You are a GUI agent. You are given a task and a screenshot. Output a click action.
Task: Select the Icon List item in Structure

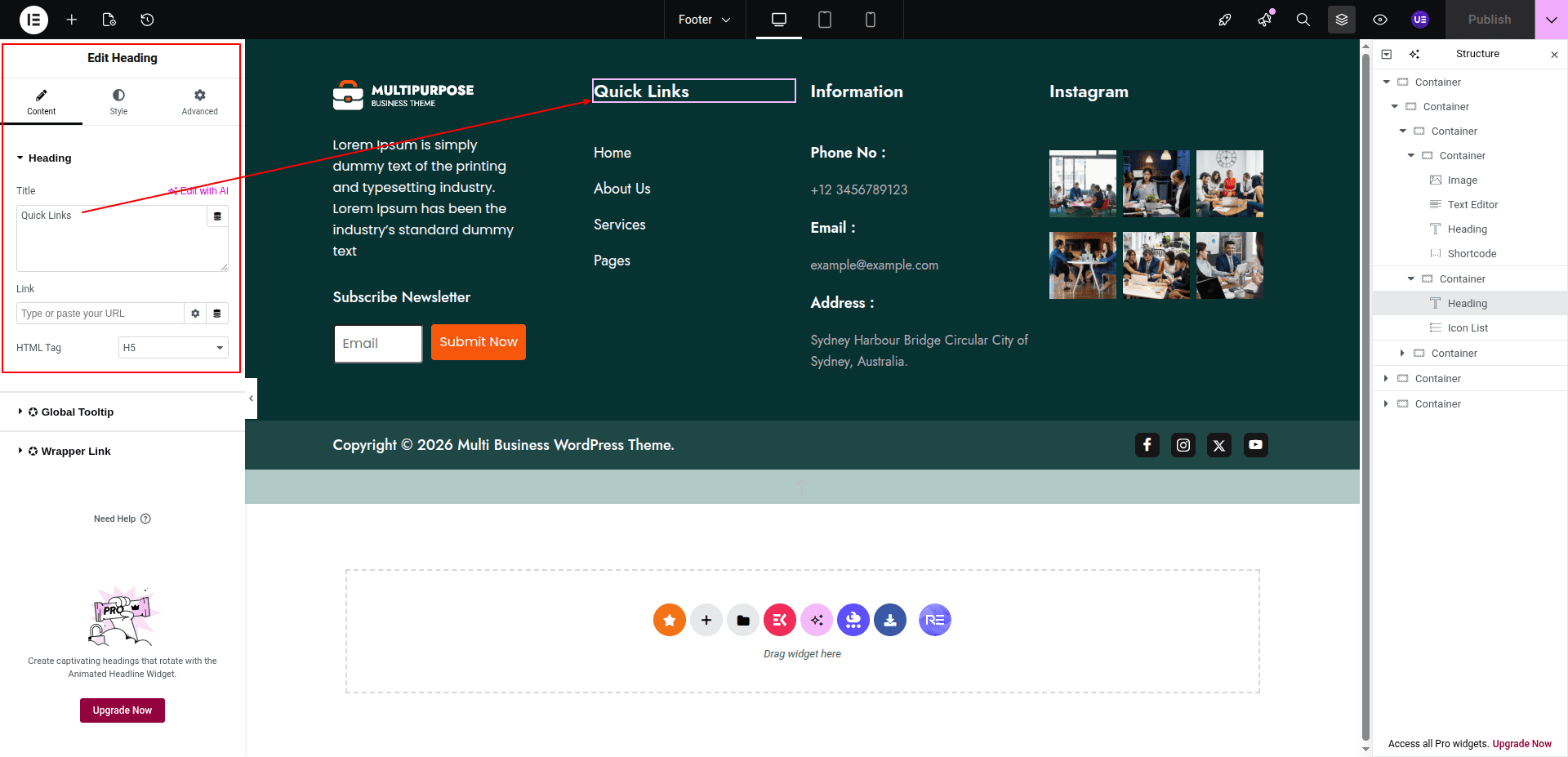tap(1470, 328)
